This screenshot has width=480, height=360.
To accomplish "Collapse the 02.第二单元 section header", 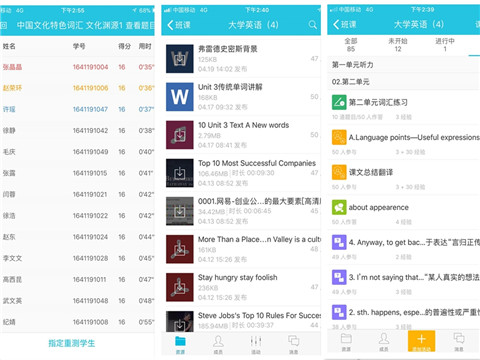I will point(404,82).
